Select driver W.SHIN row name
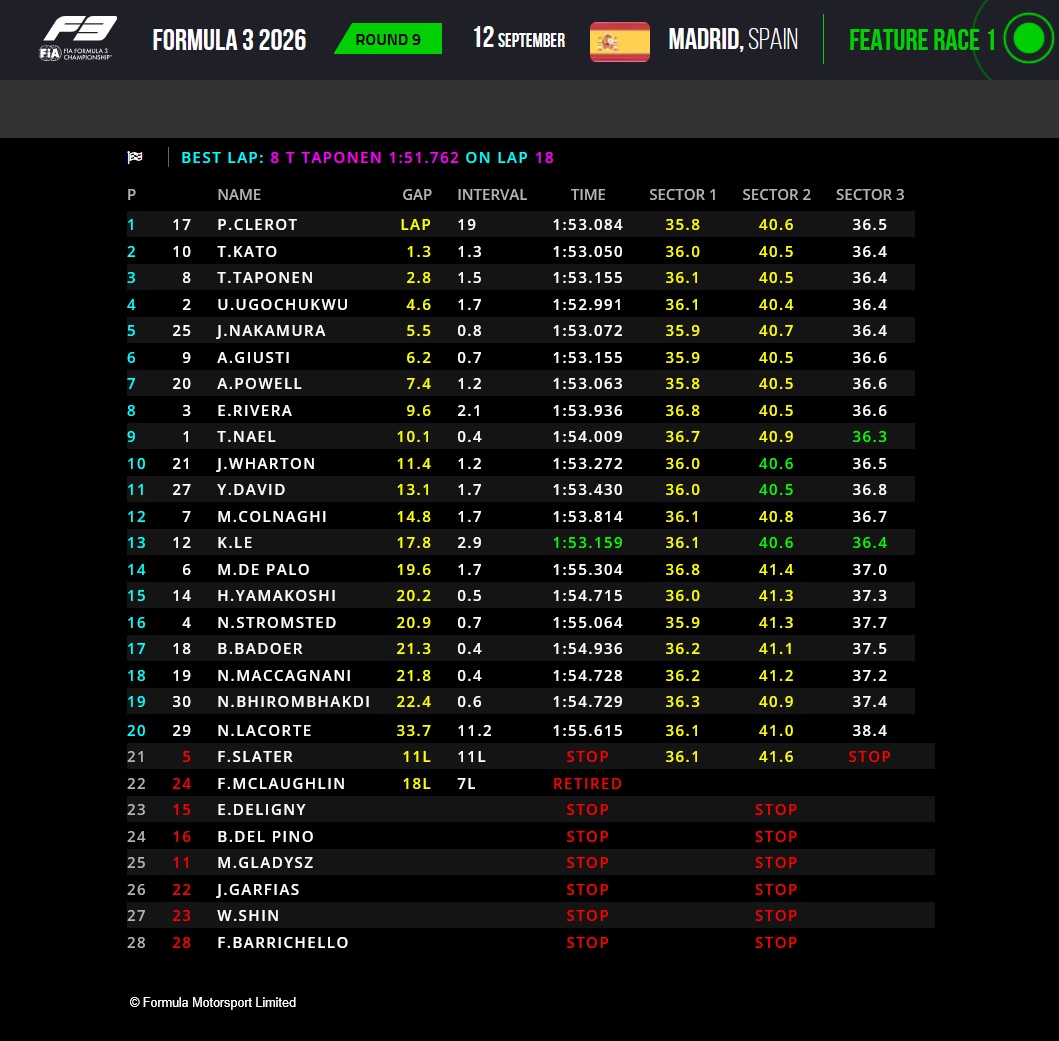The image size is (1059, 1041). [248, 915]
